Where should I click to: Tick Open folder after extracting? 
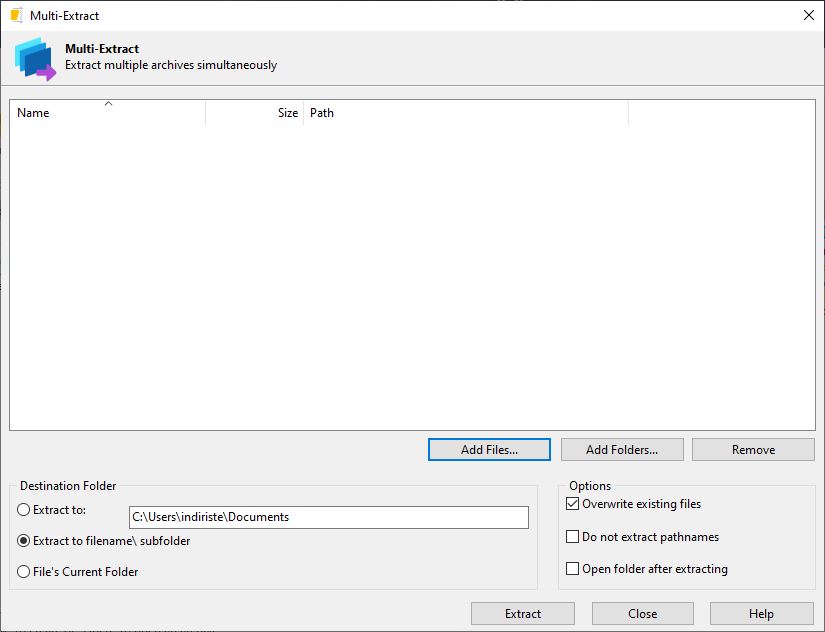pyautogui.click(x=573, y=569)
